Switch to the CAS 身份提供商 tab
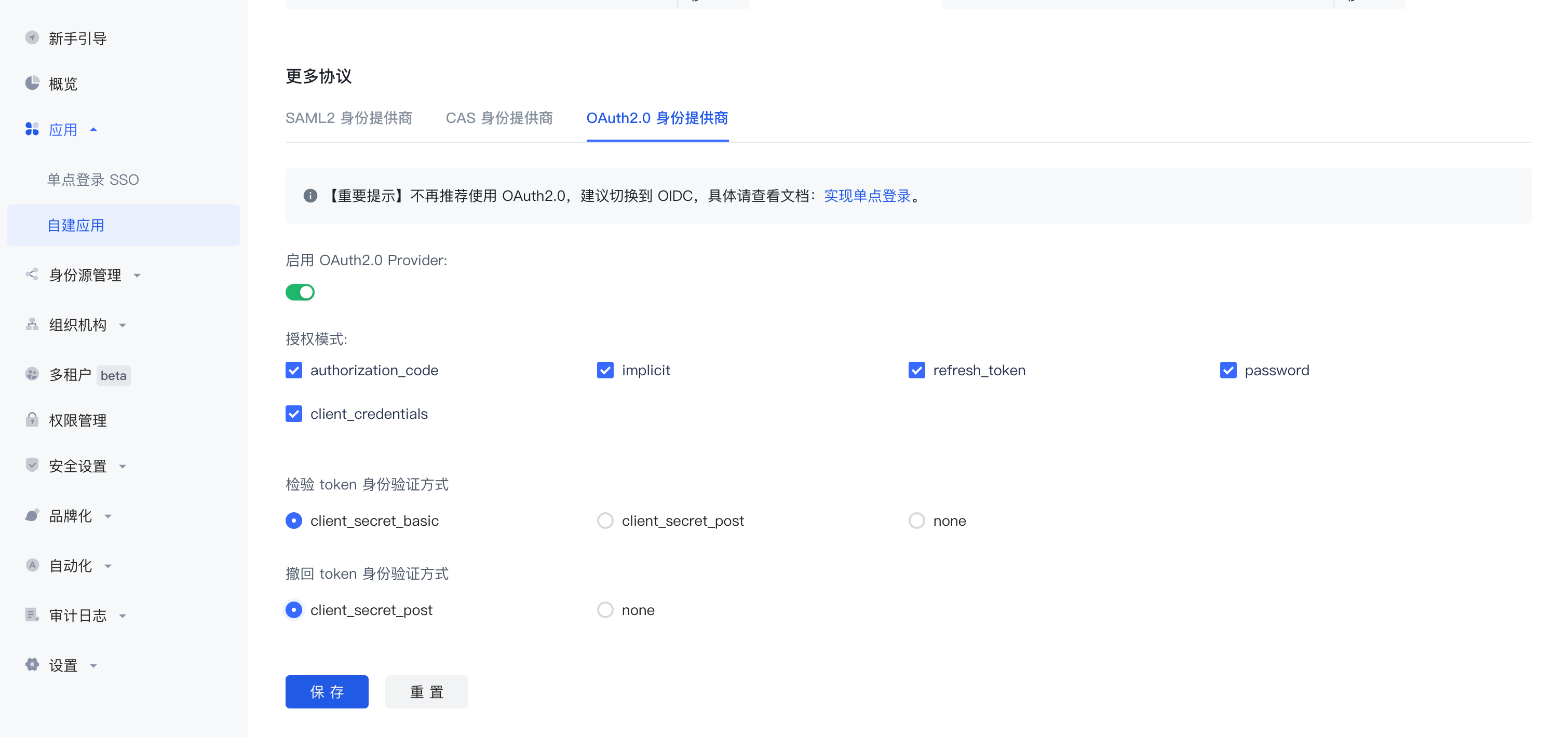The image size is (1568, 737). (498, 118)
